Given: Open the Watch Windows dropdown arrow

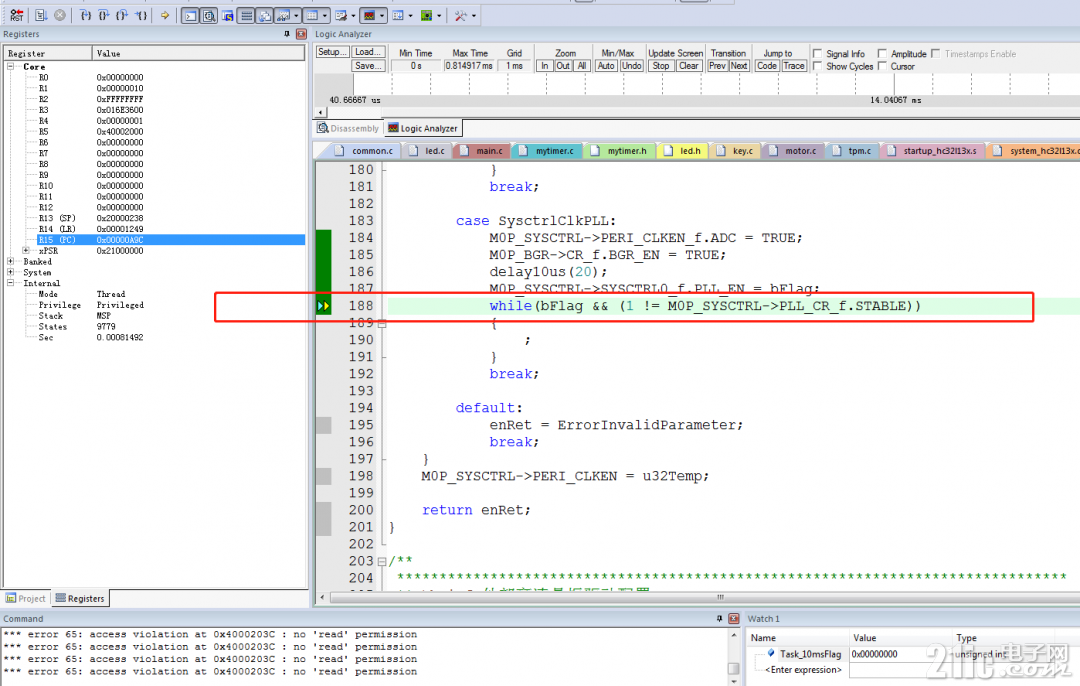Looking at the screenshot, I should click(296, 15).
